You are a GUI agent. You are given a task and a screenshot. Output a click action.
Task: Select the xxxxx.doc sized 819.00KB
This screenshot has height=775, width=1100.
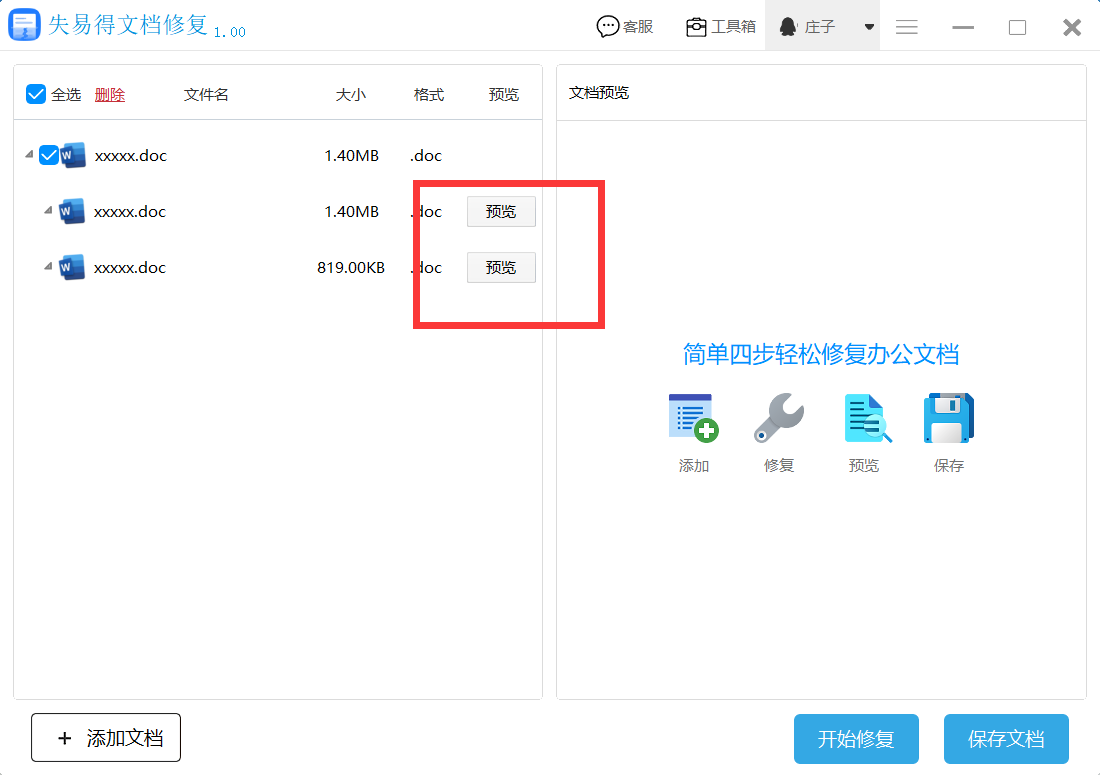(x=130, y=268)
